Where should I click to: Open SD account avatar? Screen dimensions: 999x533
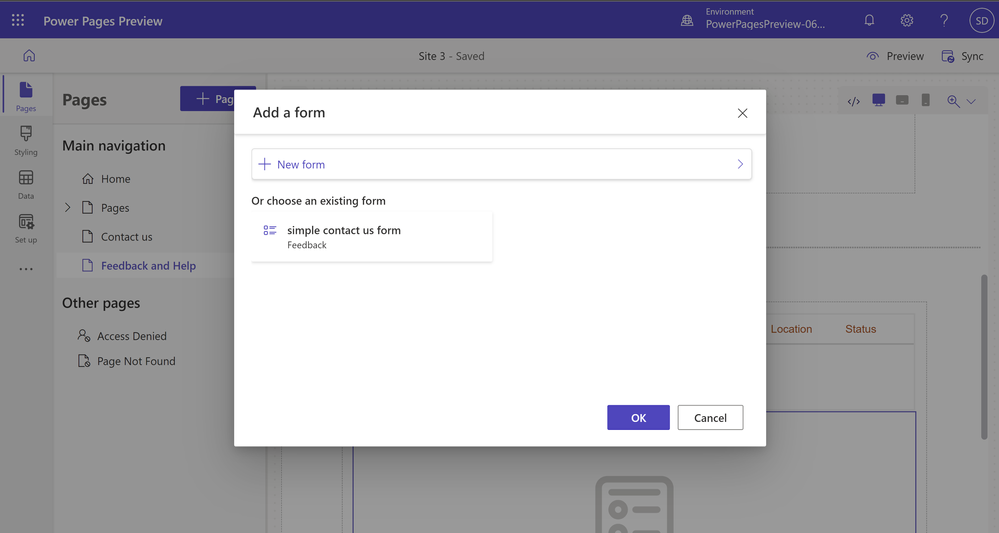(982, 20)
